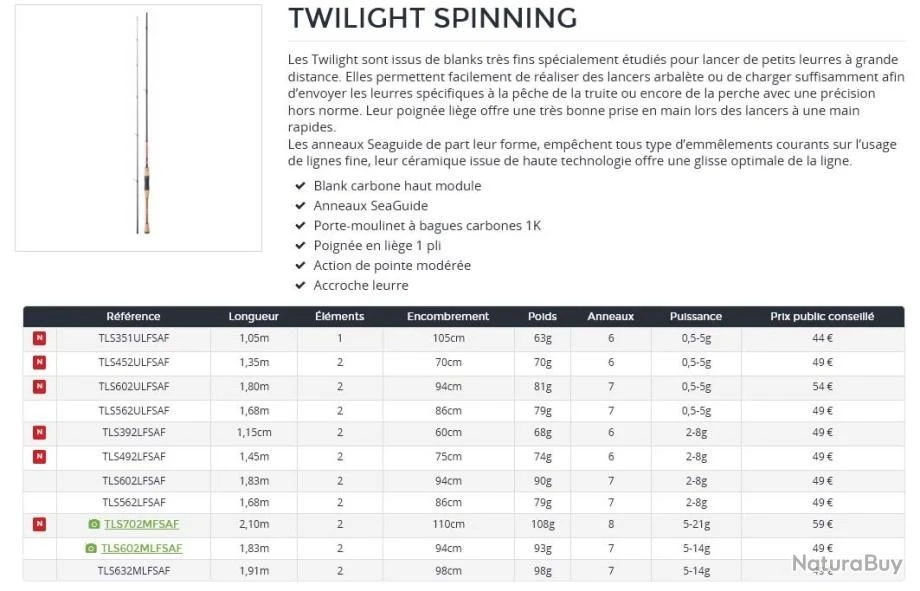
Task: Click the Longueur column header
Action: (x=254, y=316)
